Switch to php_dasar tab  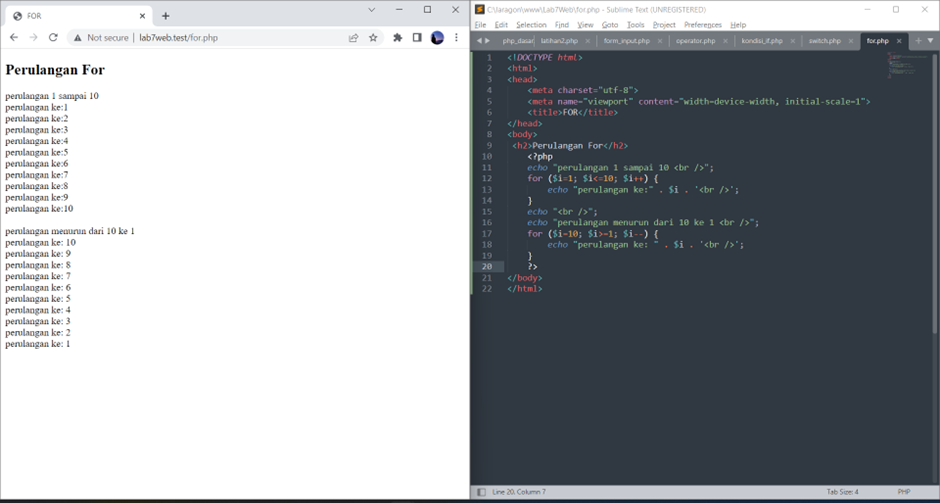point(517,41)
